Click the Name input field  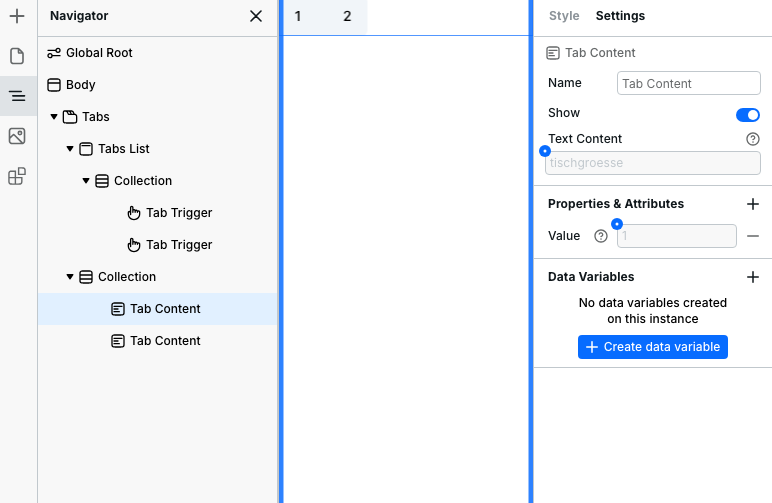click(689, 84)
